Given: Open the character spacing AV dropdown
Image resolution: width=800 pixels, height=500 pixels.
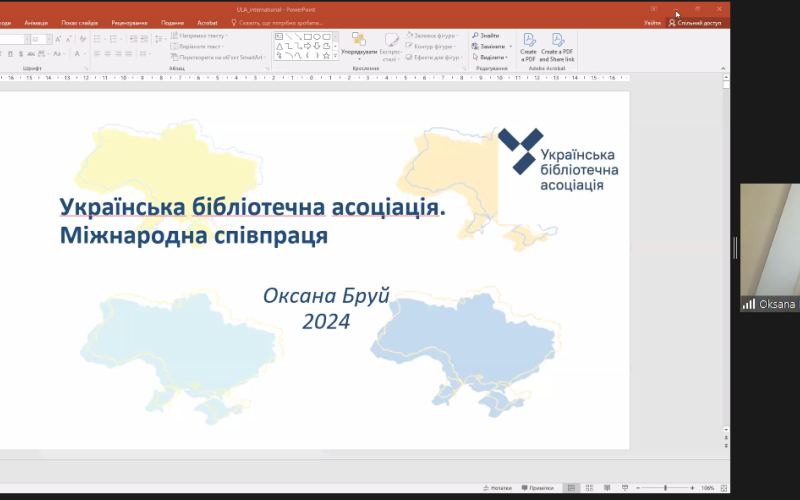Looking at the screenshot, I should 43,54.
